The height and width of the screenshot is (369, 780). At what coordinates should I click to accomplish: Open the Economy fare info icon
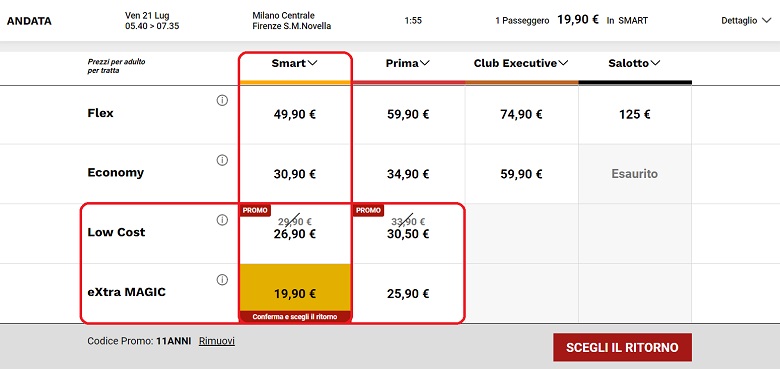click(x=222, y=160)
